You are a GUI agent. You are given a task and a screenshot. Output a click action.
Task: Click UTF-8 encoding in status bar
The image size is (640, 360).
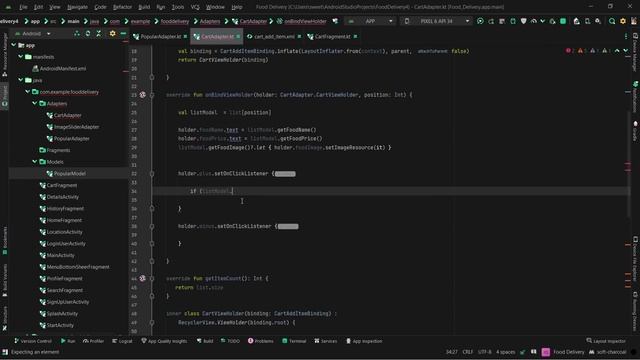pyautogui.click(x=484, y=352)
